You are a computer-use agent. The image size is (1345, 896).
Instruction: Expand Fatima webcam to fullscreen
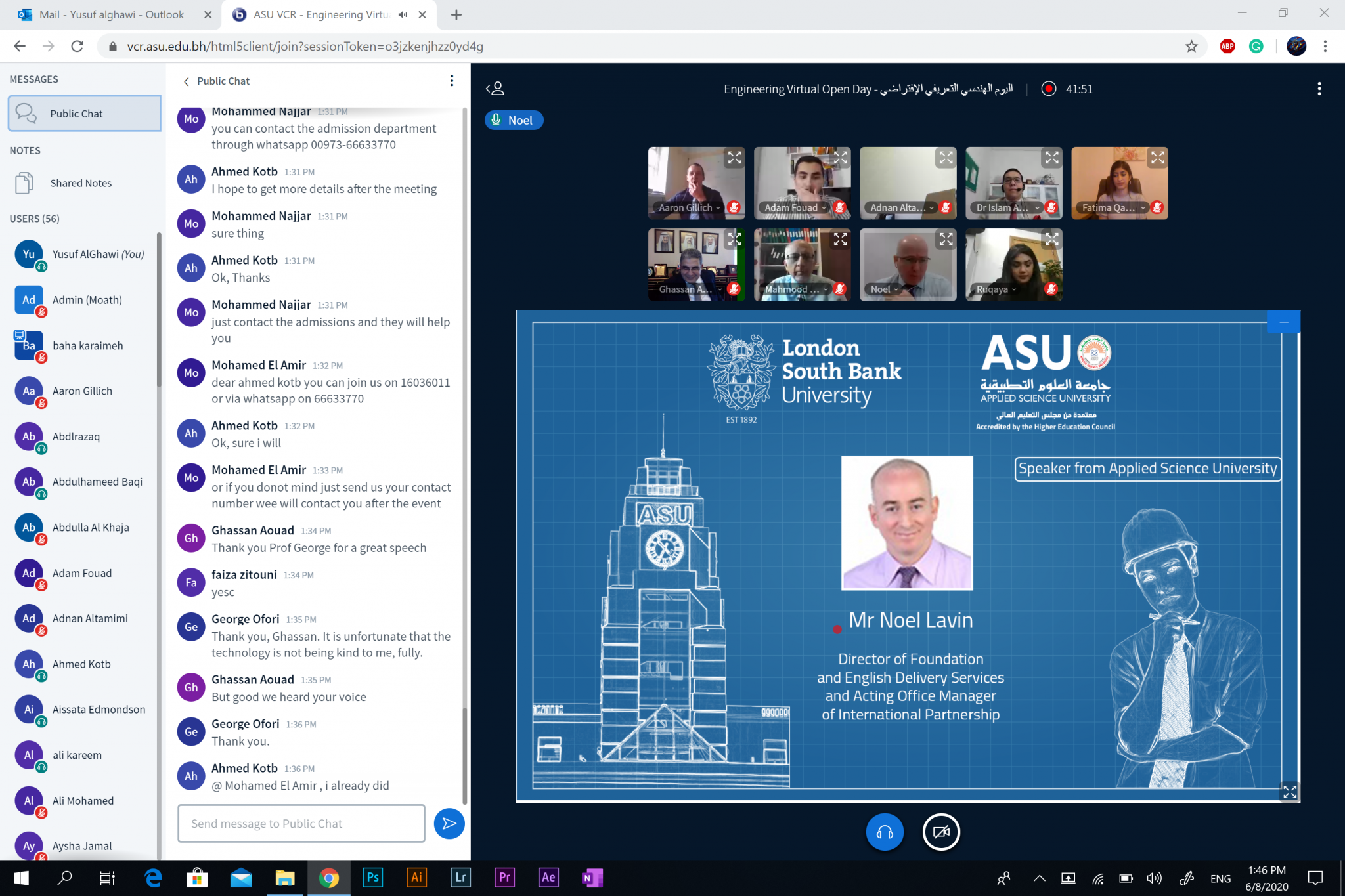[1158, 158]
